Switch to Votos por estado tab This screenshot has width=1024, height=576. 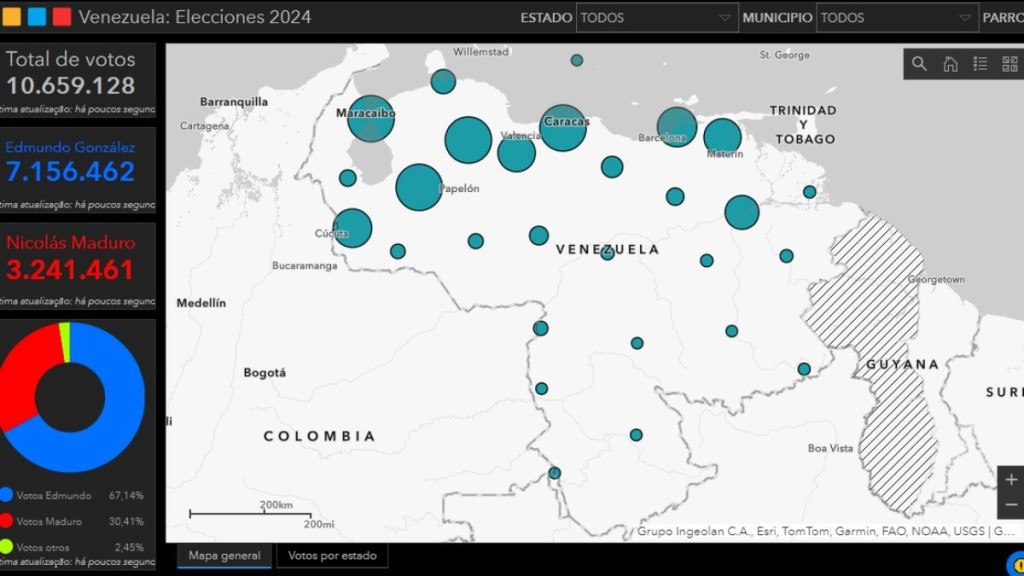(x=332, y=556)
